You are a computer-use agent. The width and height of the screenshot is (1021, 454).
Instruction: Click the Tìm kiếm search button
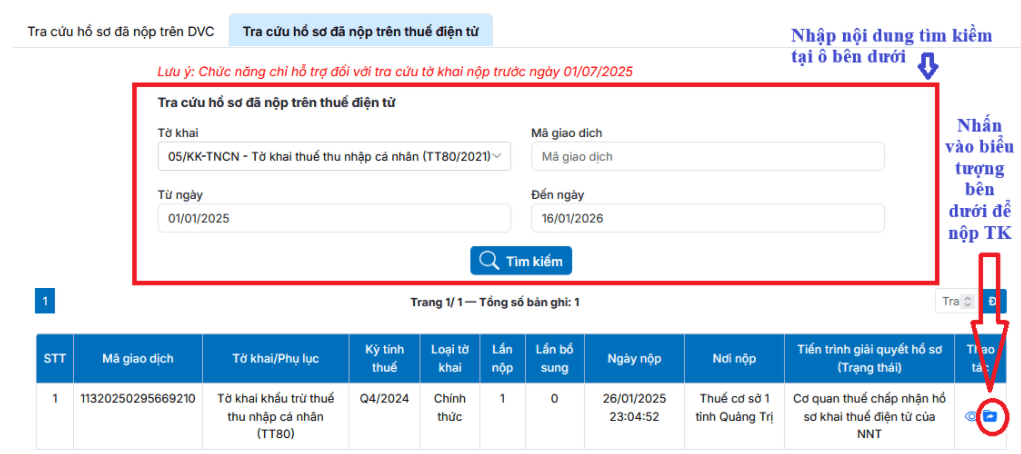click(521, 261)
